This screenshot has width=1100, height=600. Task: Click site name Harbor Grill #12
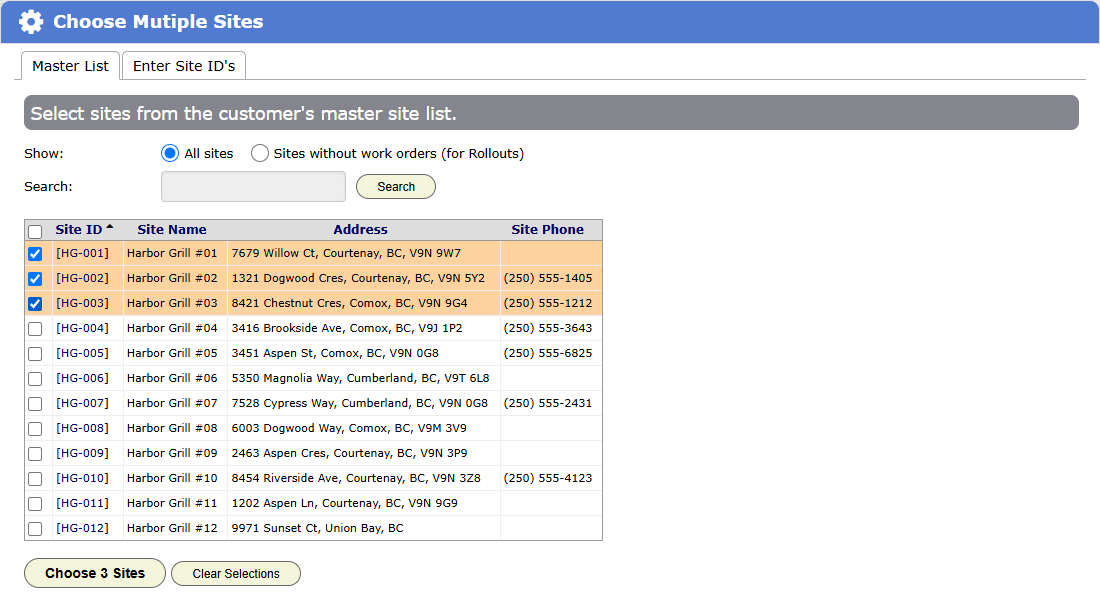coord(172,528)
